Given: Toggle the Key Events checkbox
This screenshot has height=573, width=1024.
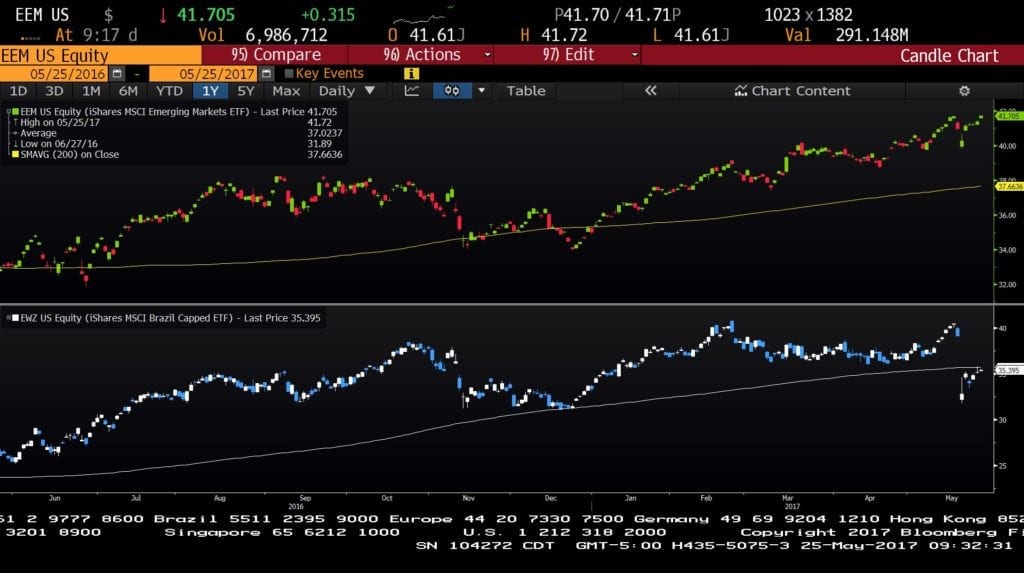Looking at the screenshot, I should point(289,74).
